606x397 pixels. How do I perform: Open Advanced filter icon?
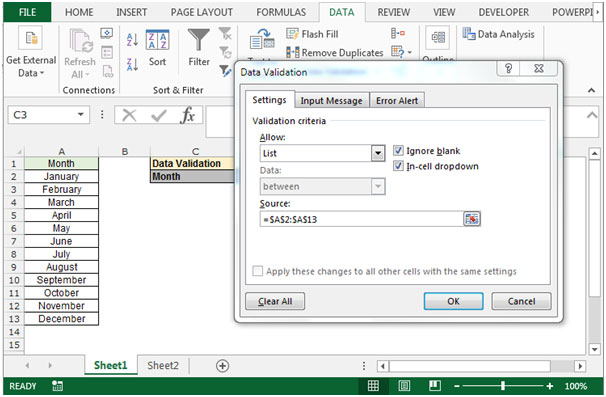click(x=225, y=70)
